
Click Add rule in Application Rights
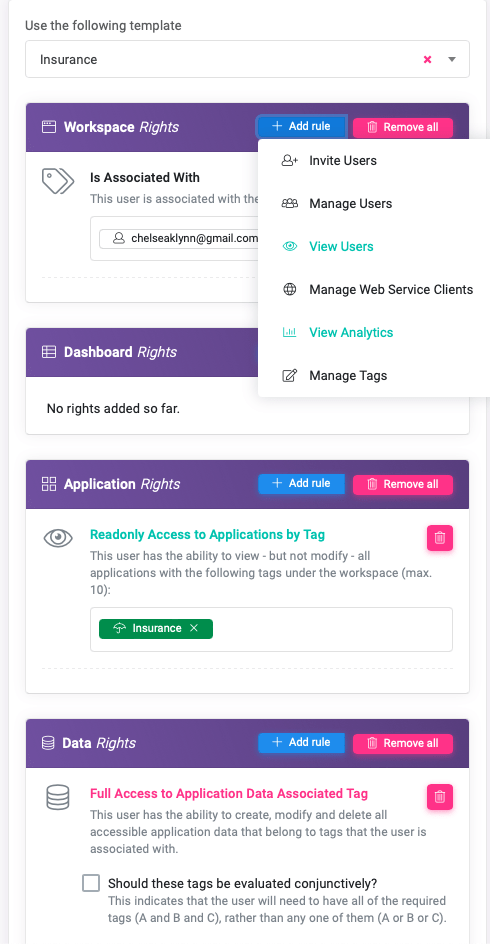[302, 483]
